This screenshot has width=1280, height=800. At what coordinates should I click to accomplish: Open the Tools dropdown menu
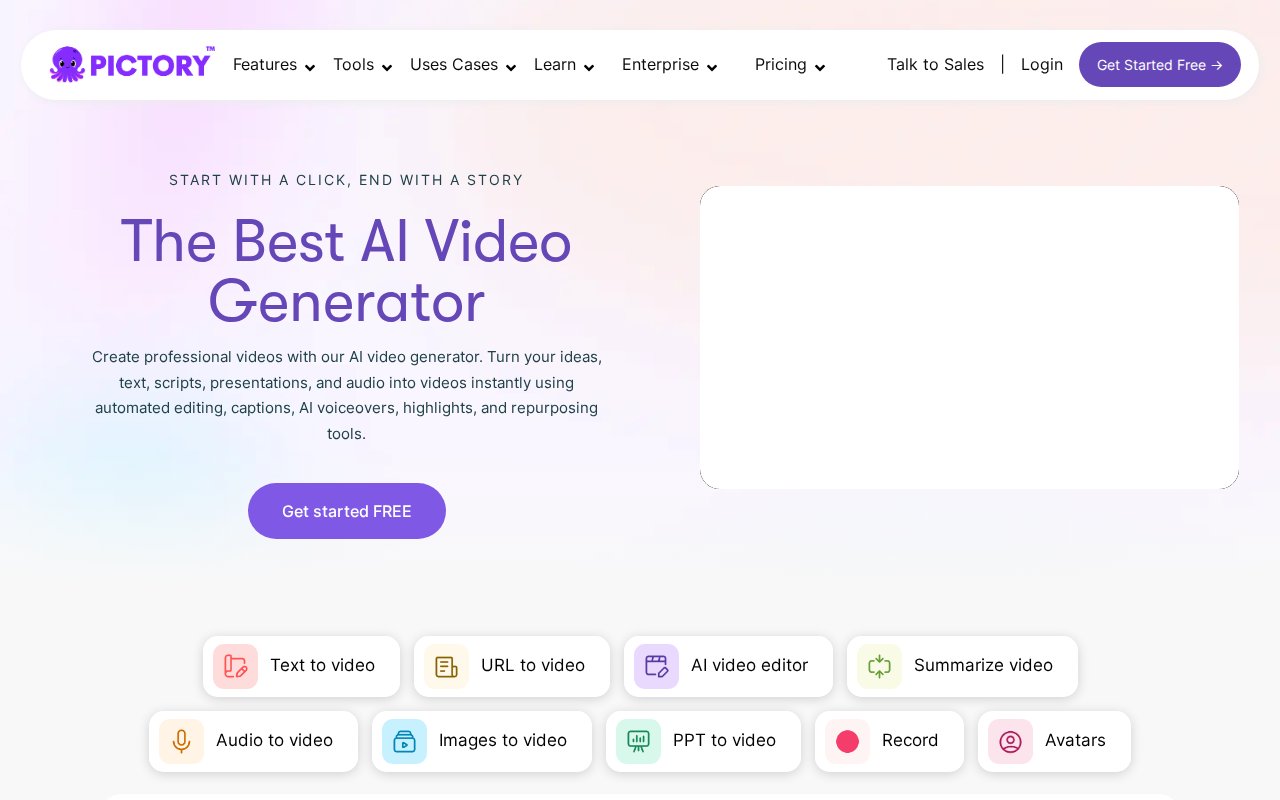(x=354, y=64)
